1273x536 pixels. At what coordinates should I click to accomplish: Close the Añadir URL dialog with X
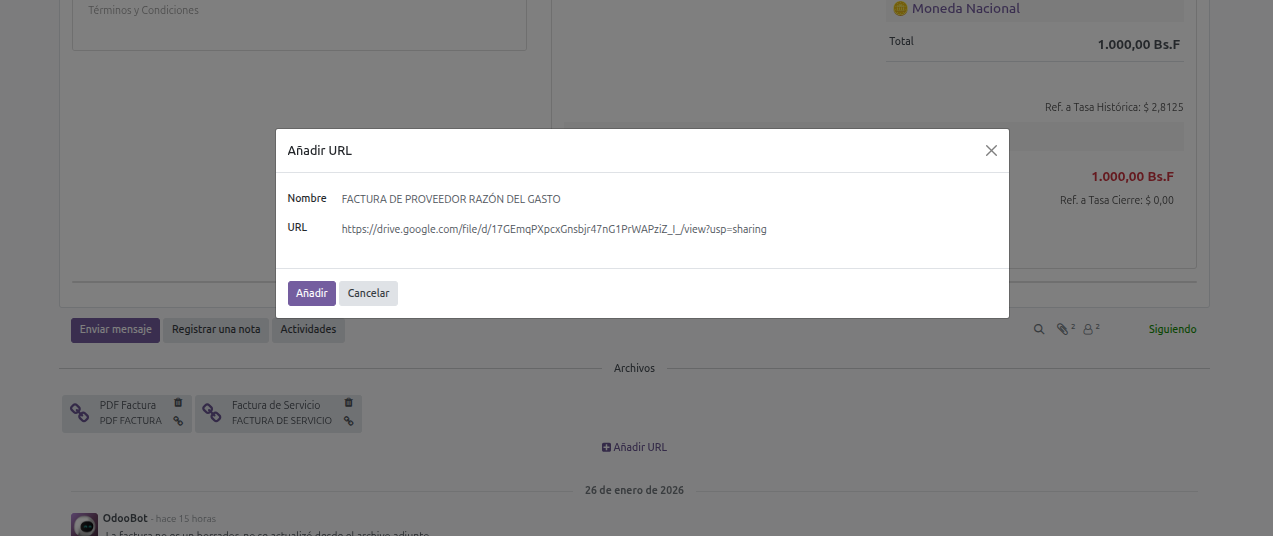pos(991,151)
